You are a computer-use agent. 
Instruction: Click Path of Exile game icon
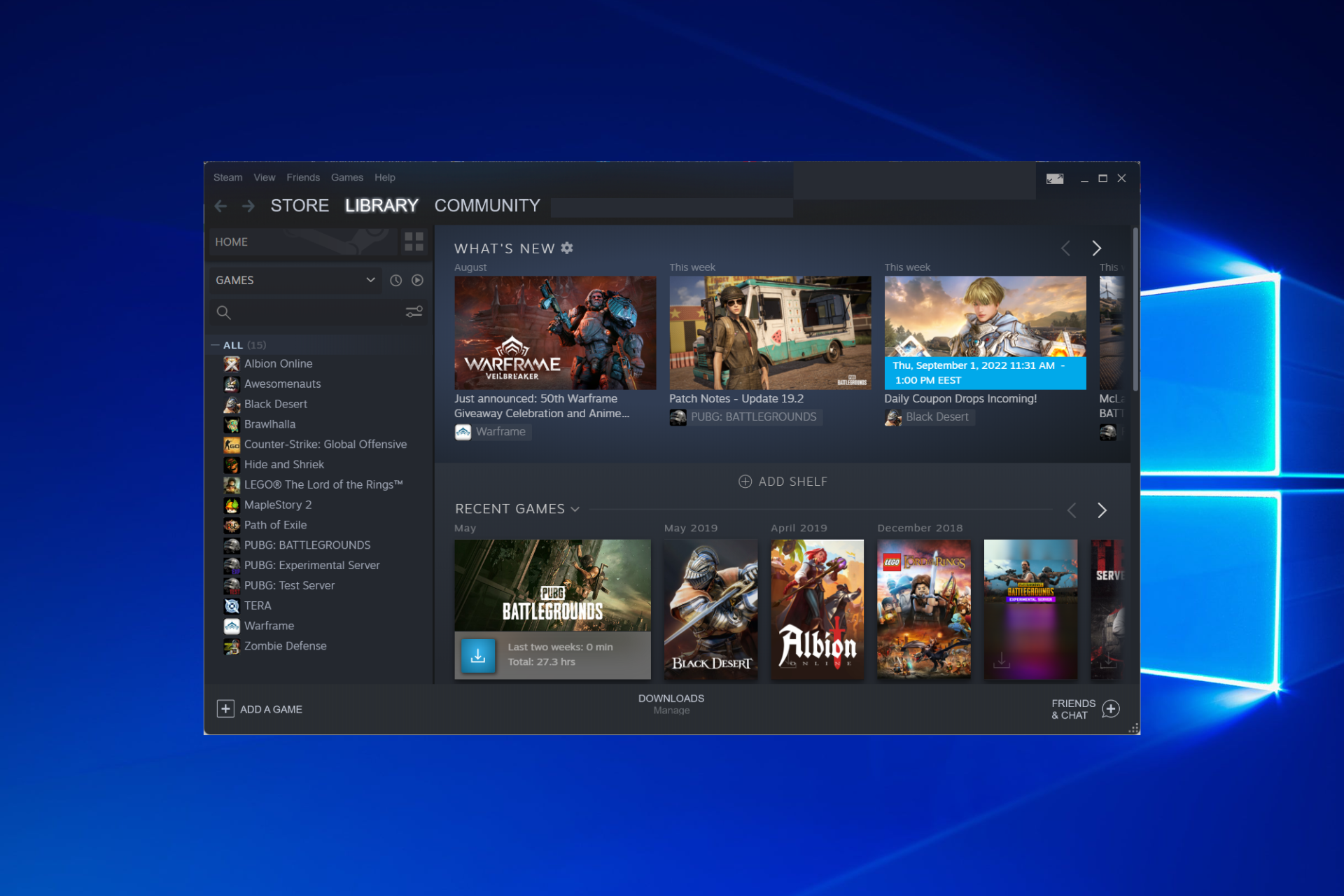tap(232, 525)
